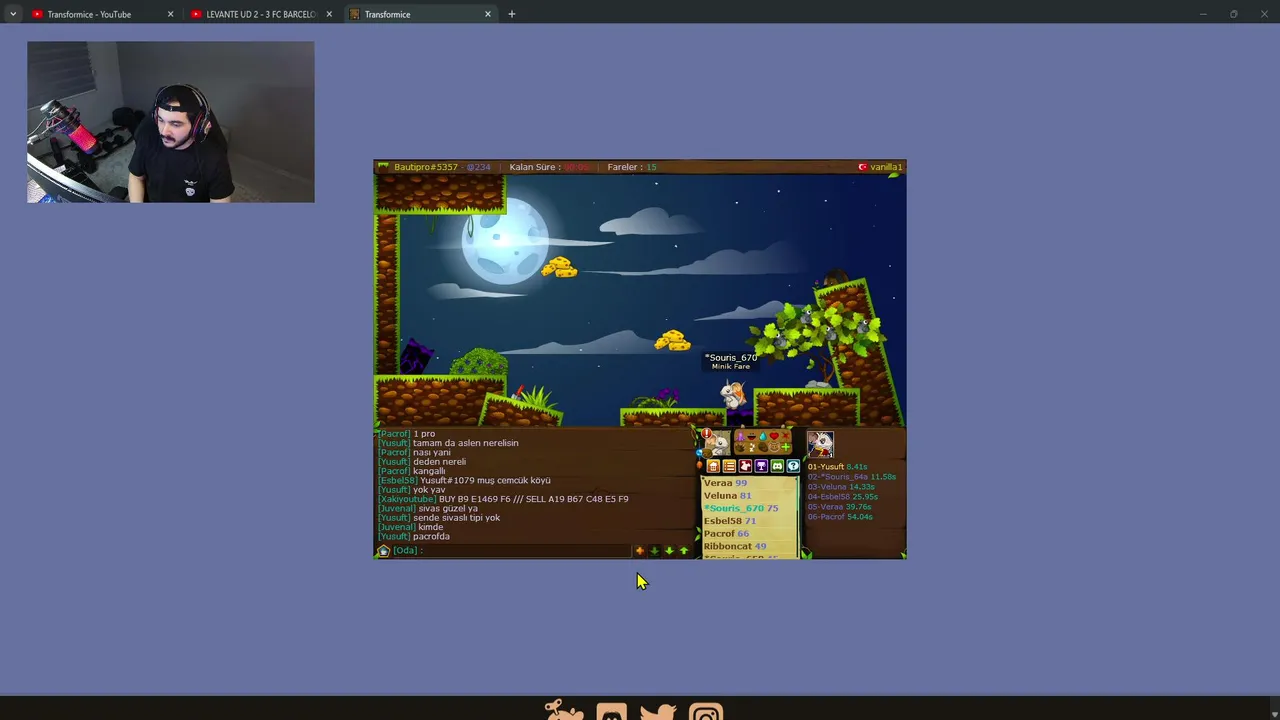Open the Twitter bird icon in bottom bar
The image size is (1280, 720).
pos(658,712)
